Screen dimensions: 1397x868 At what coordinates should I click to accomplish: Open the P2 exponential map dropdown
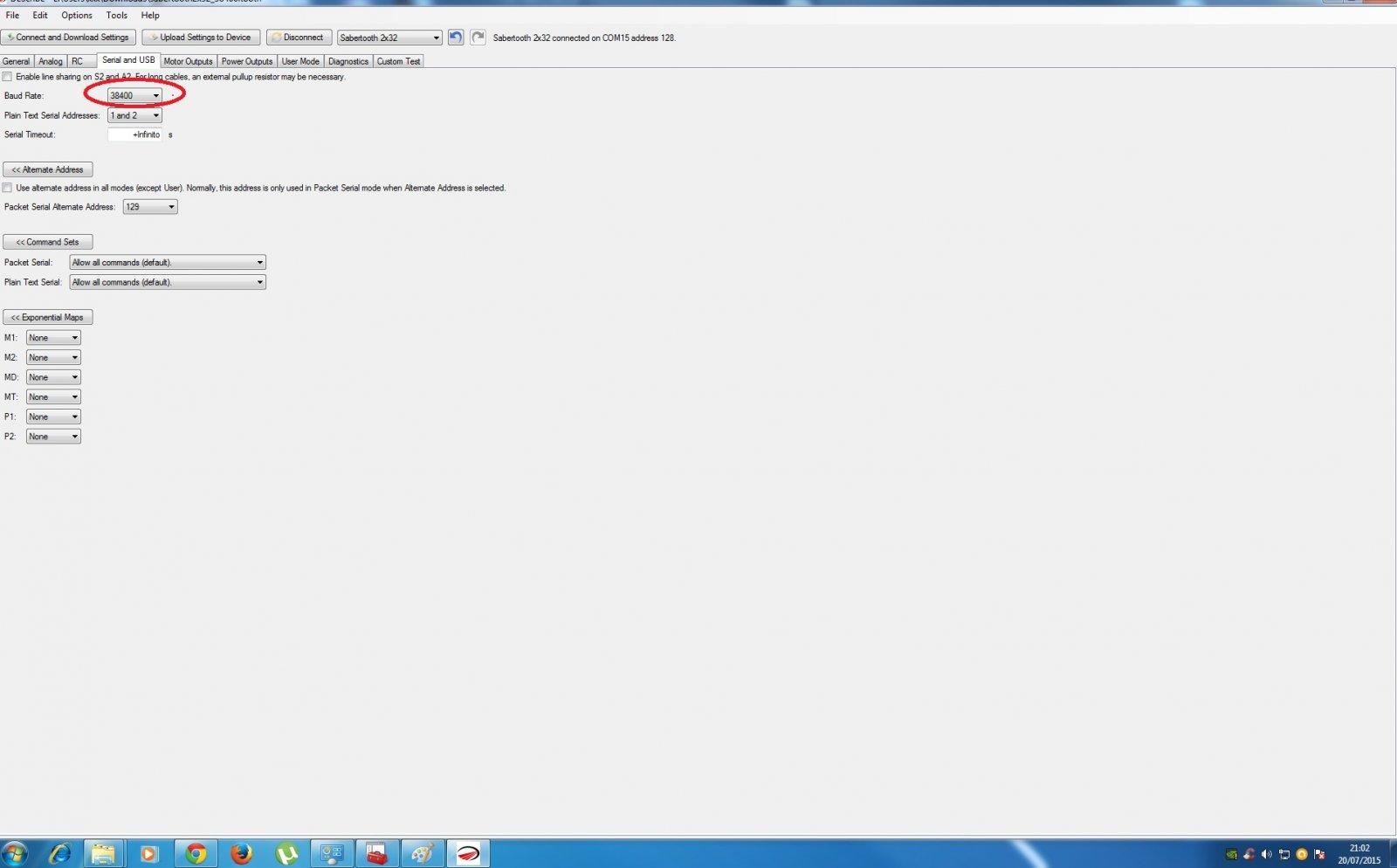(53, 437)
